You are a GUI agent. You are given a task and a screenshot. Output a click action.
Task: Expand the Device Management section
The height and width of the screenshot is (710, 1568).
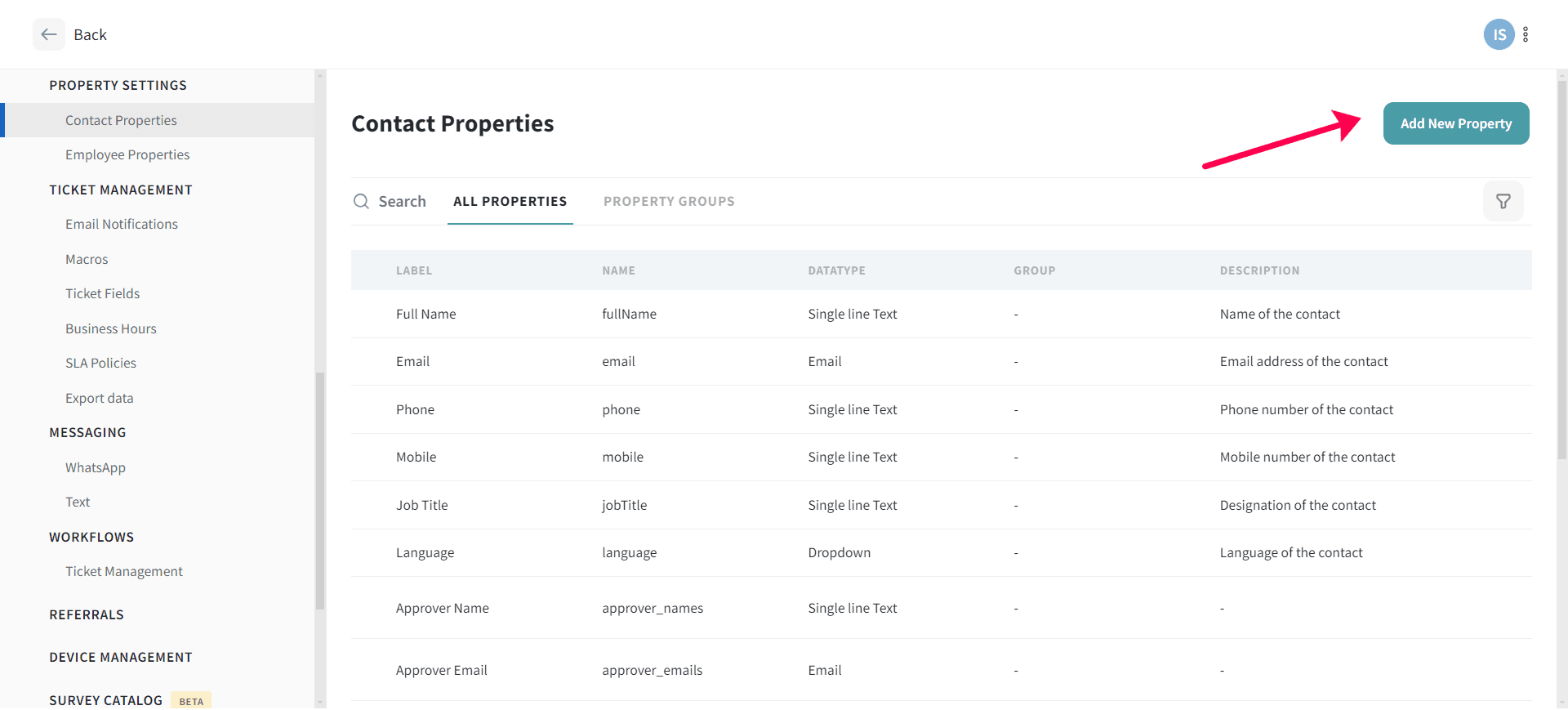pyautogui.click(x=121, y=657)
